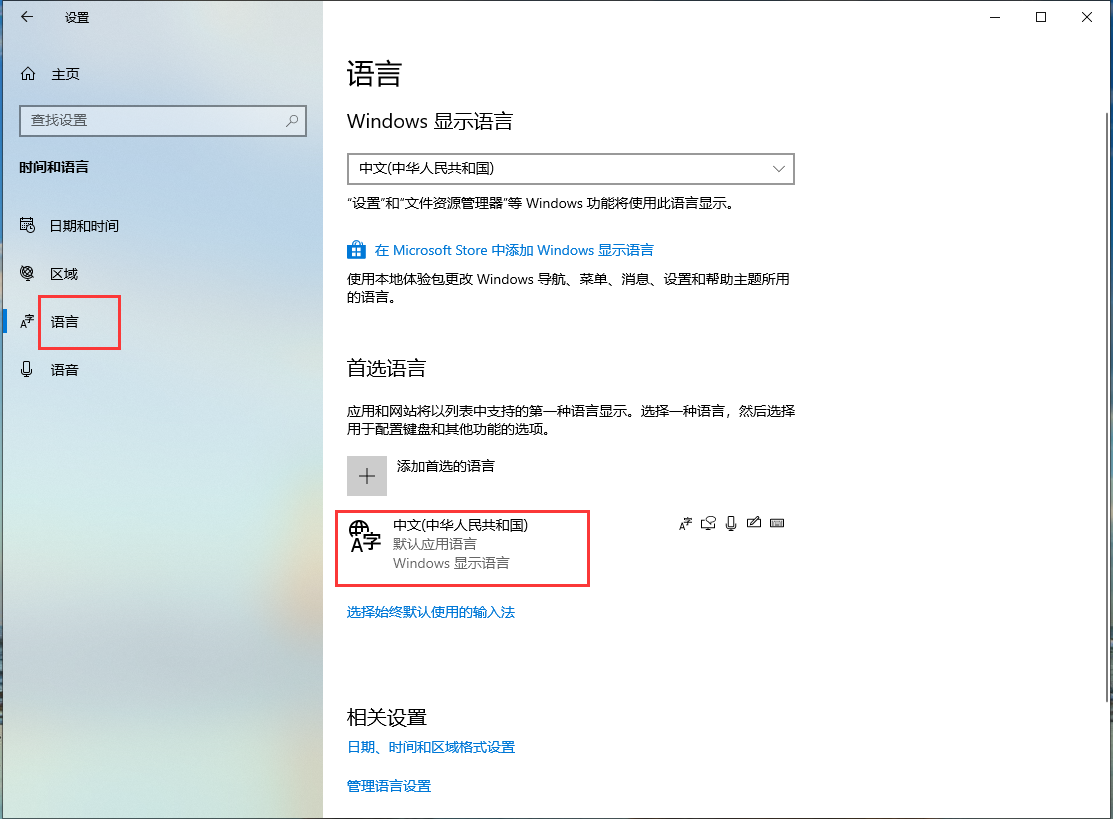1113x819 pixels.
Task: Open 主页 settings home
Action: point(65,74)
